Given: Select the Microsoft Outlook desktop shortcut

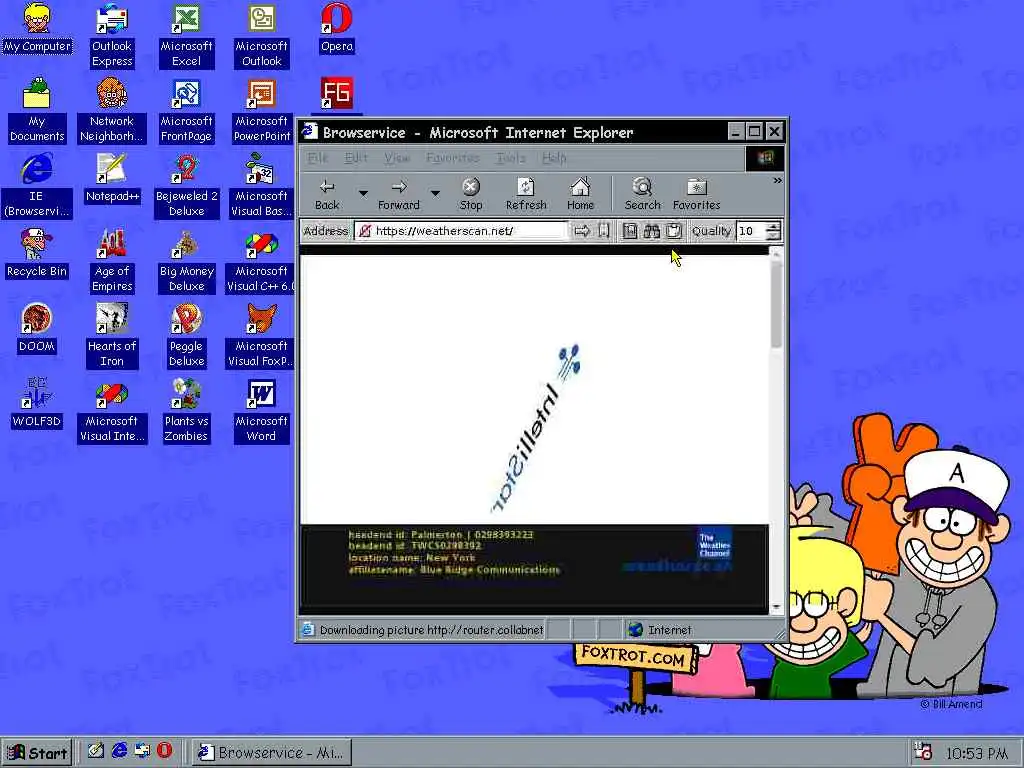Looking at the screenshot, I should 261,36.
